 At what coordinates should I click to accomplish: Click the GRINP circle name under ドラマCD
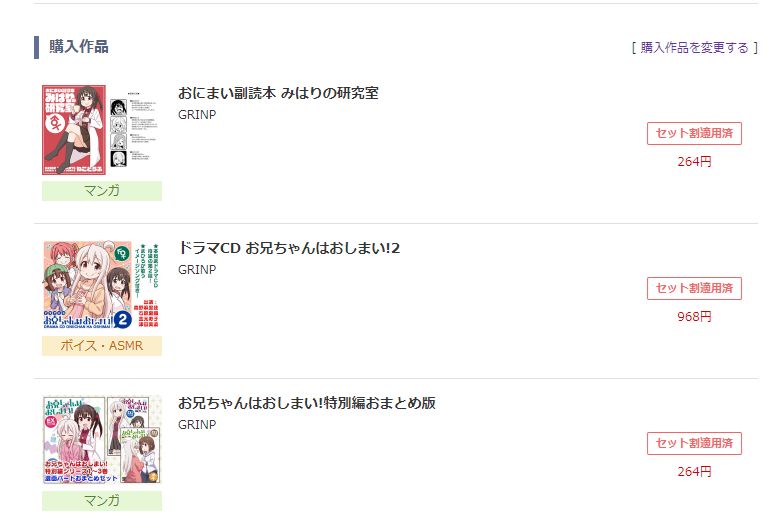tap(197, 269)
